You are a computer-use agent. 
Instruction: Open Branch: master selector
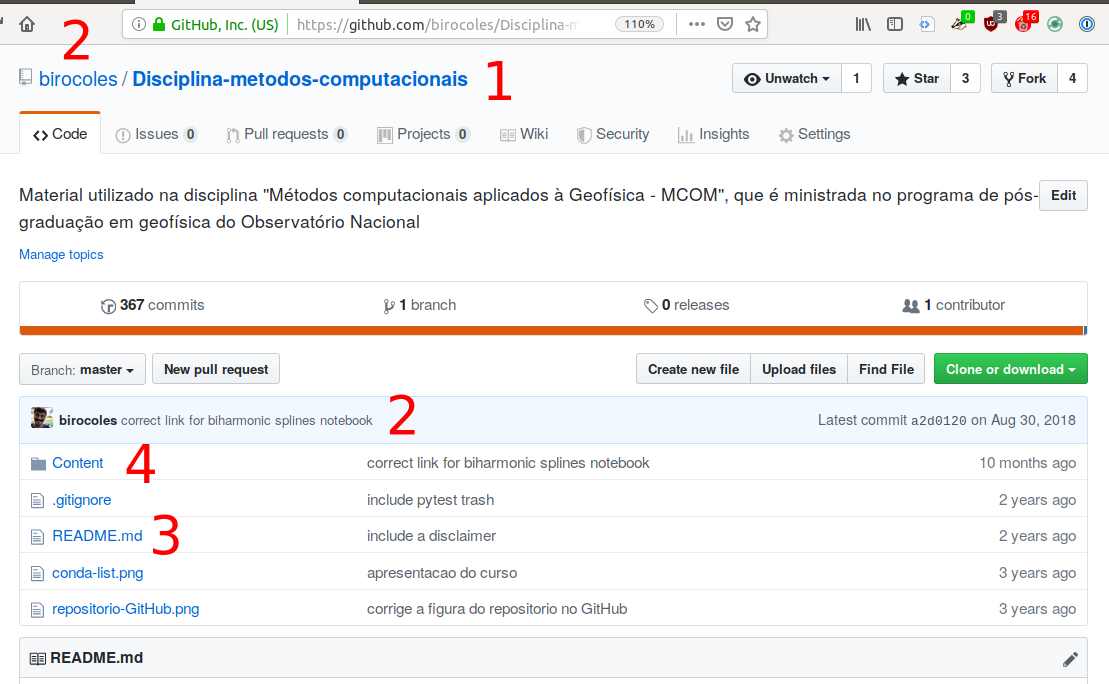pos(82,369)
